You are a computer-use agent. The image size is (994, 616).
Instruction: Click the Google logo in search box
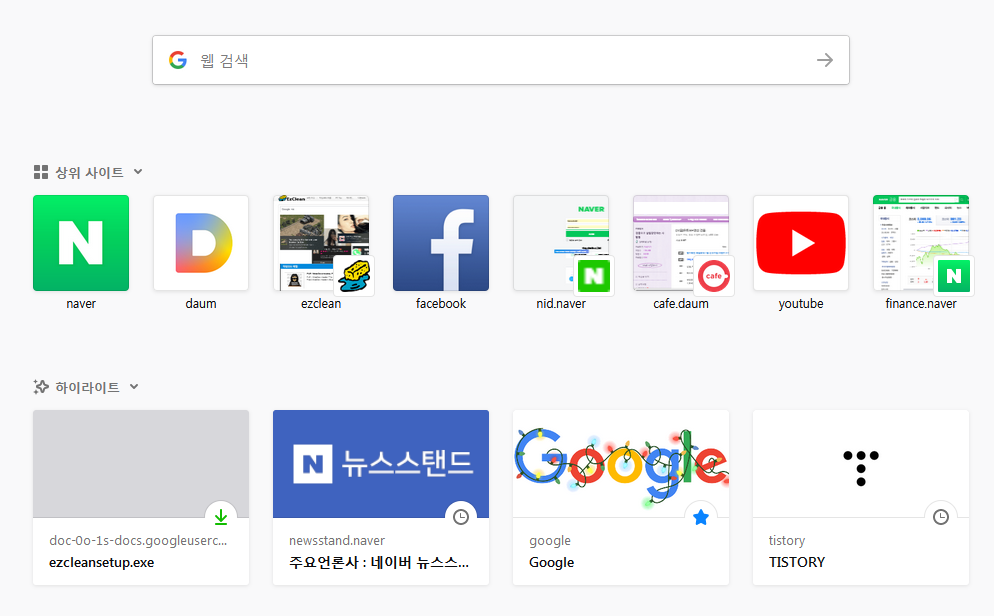(178, 60)
